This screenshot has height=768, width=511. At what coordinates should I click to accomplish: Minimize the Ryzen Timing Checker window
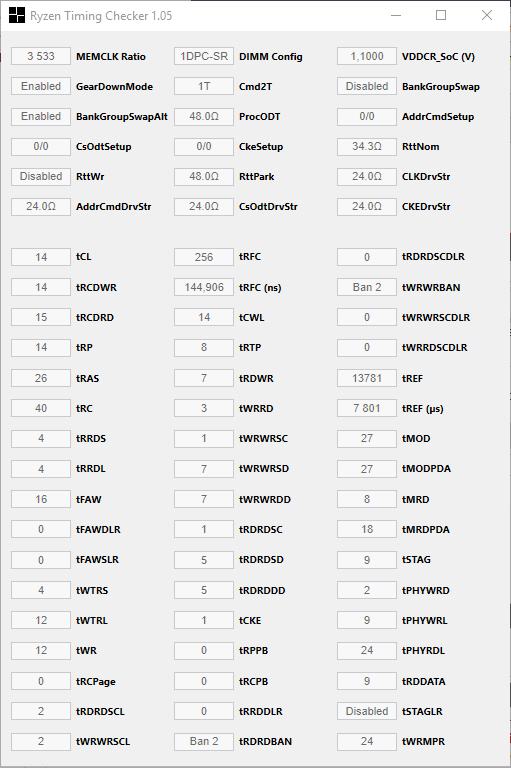click(396, 15)
